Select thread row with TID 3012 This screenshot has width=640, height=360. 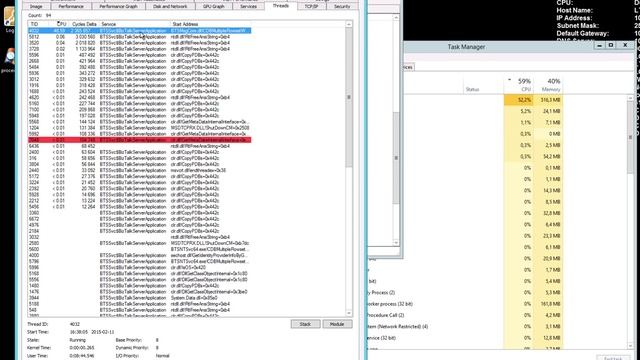pos(139,79)
